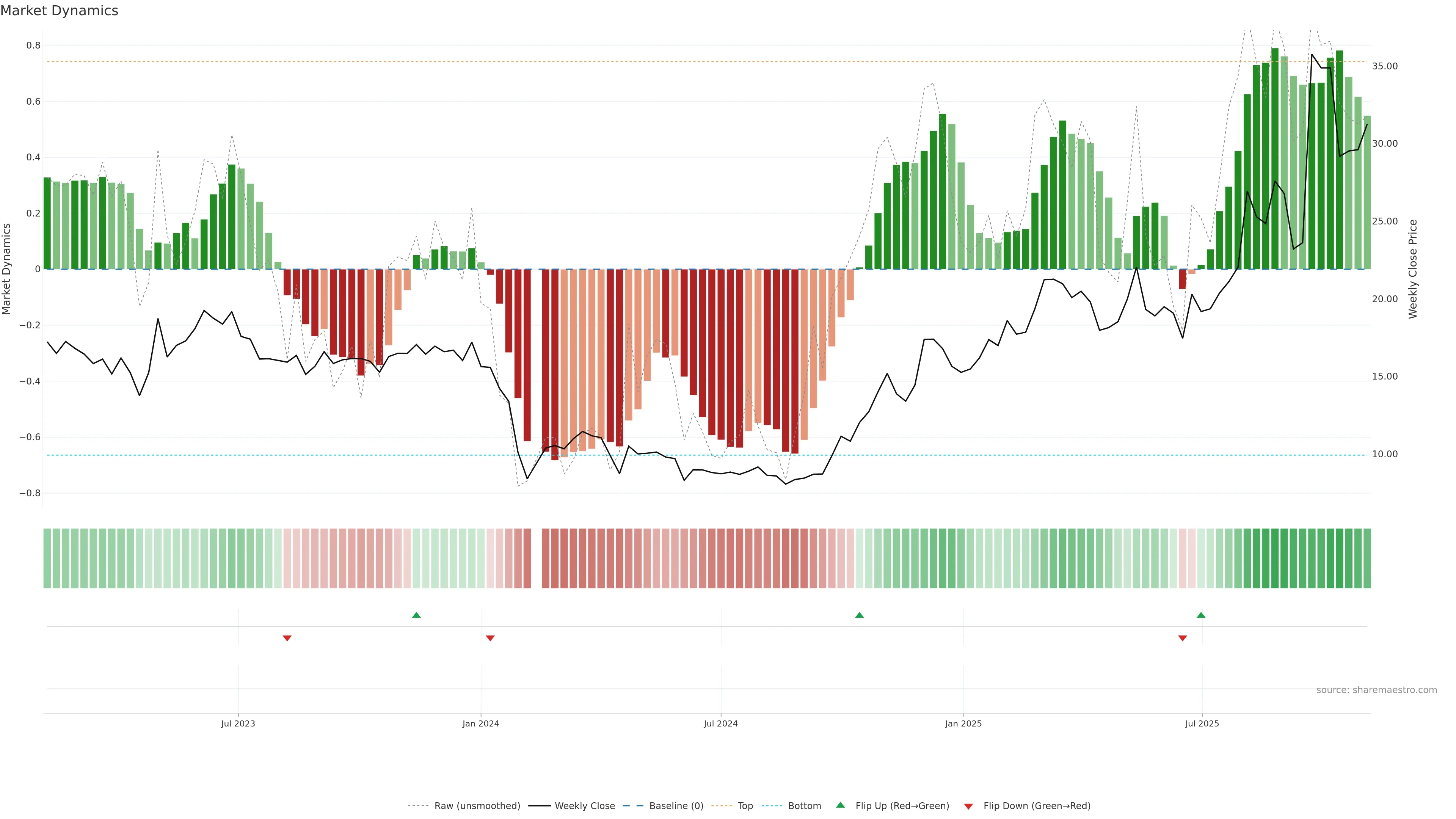
Task: Click the flip-up triangle at Jul 2025
Action: coord(1201,615)
